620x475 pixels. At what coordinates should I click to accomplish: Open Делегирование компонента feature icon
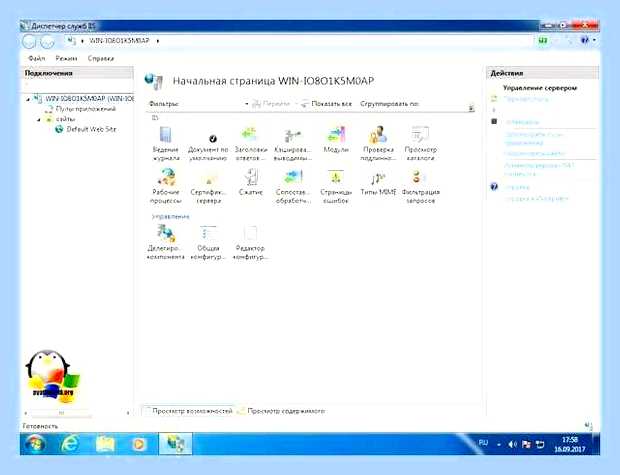[166, 242]
